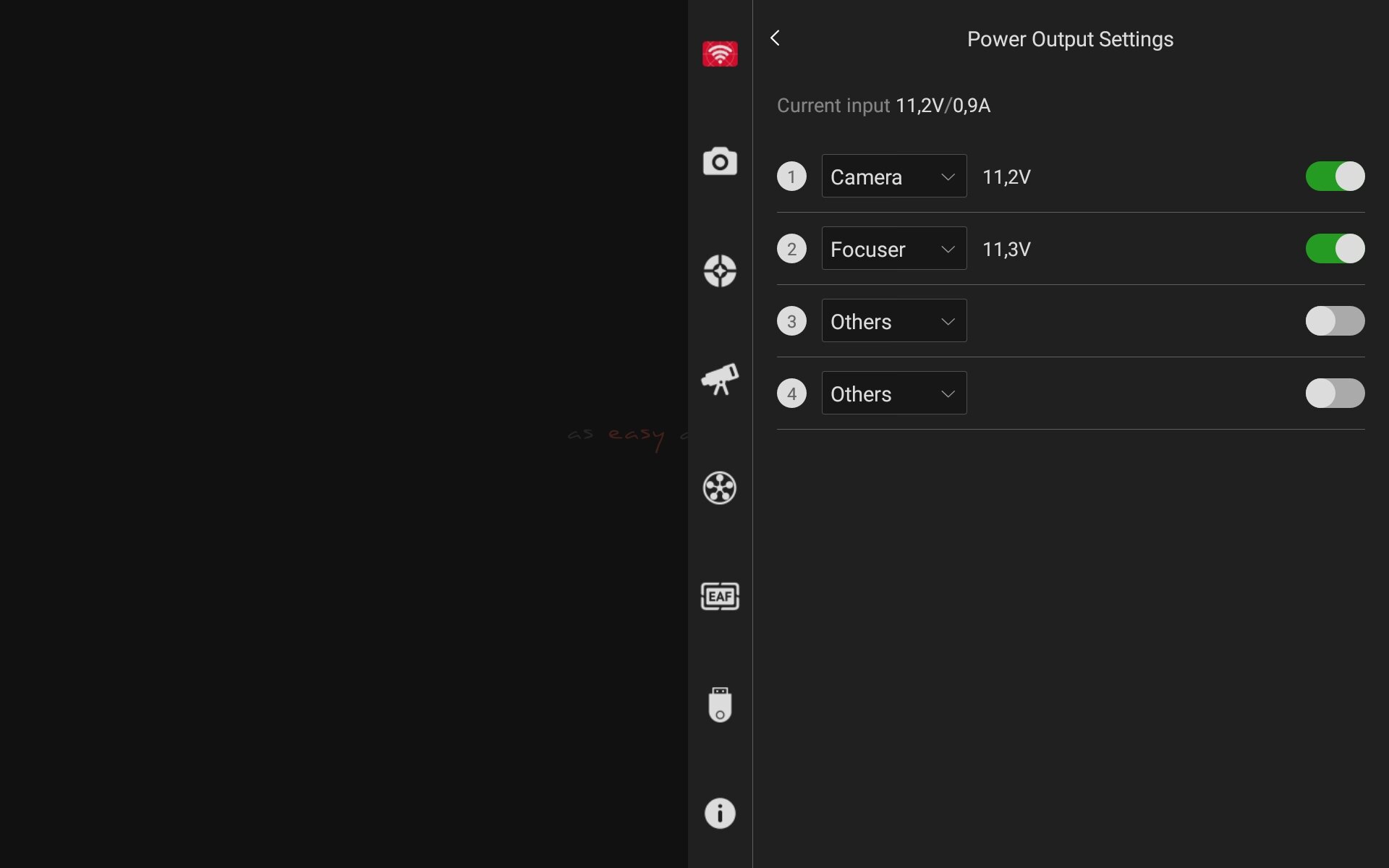Enable power output 3 switch
This screenshot has height=868, width=1389.
(x=1334, y=321)
